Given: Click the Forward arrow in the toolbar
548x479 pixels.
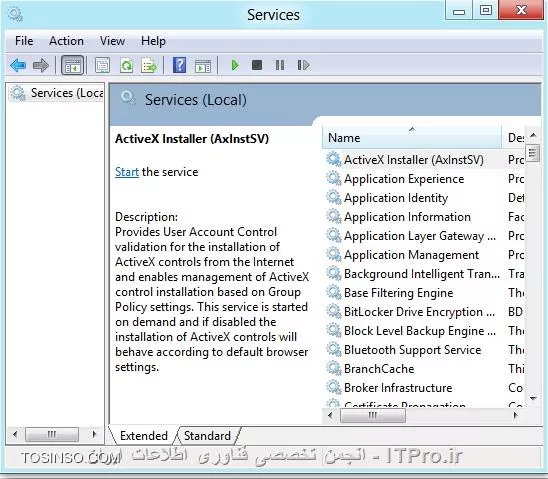Looking at the screenshot, I should (41, 65).
